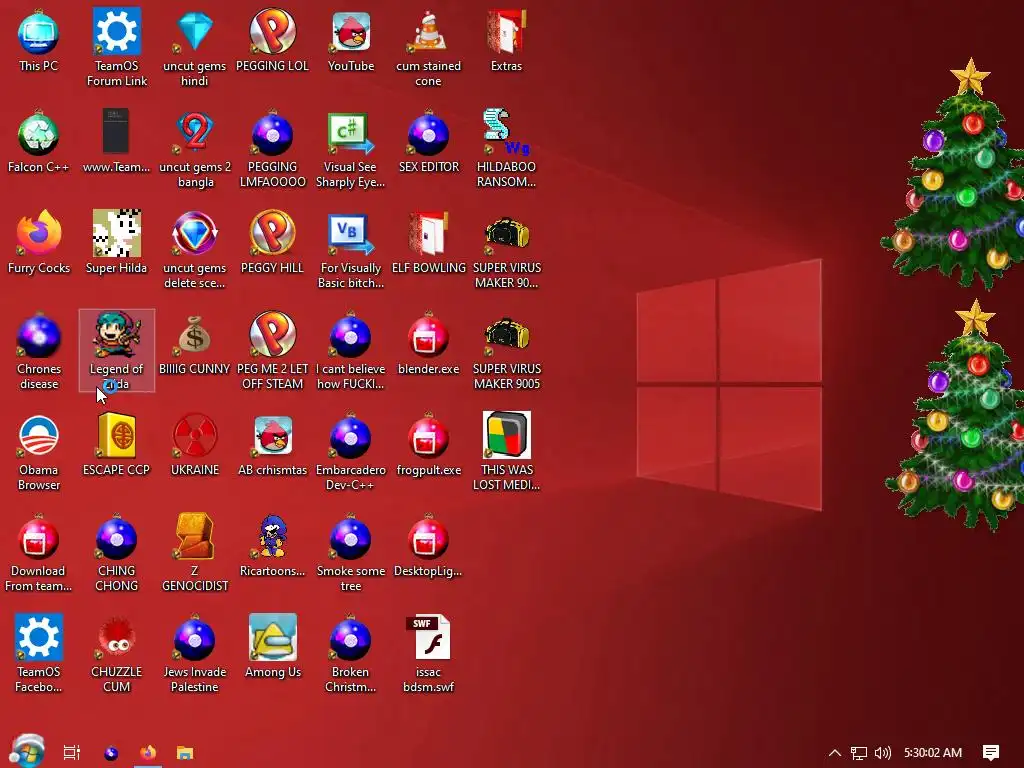1024x768 pixels.
Task: Select the THIS WAS LOST MEDI... icon
Action: (506, 452)
